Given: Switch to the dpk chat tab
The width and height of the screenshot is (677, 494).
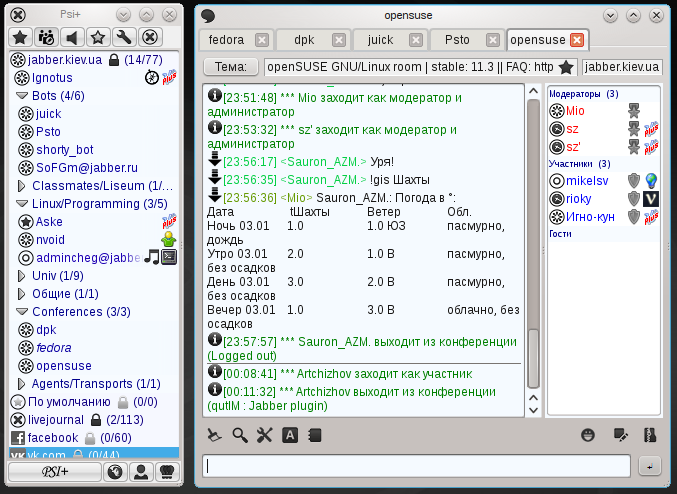Looking at the screenshot, I should pyautogui.click(x=314, y=40).
